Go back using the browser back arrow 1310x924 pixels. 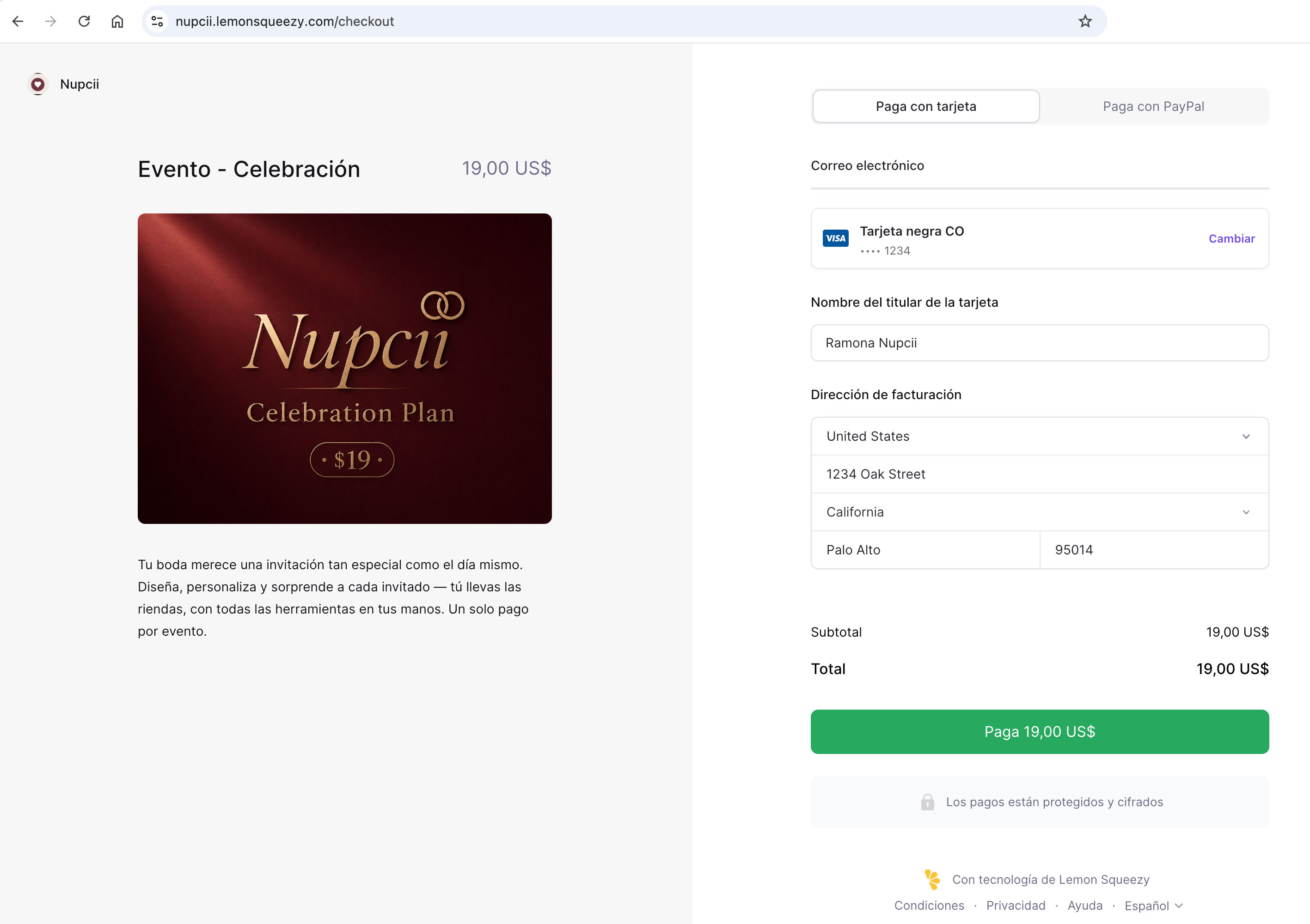pyautogui.click(x=18, y=21)
